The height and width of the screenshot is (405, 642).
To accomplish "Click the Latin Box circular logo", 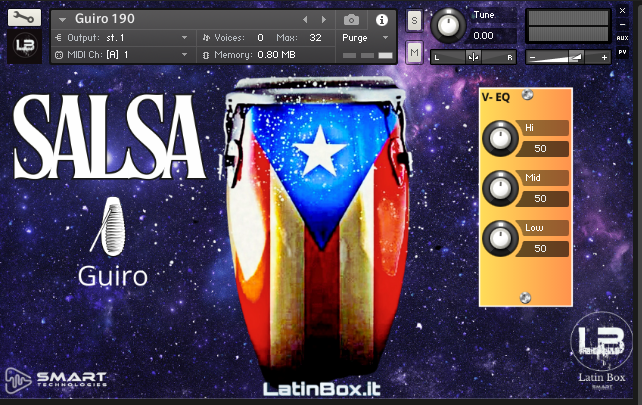I will (x=601, y=341).
